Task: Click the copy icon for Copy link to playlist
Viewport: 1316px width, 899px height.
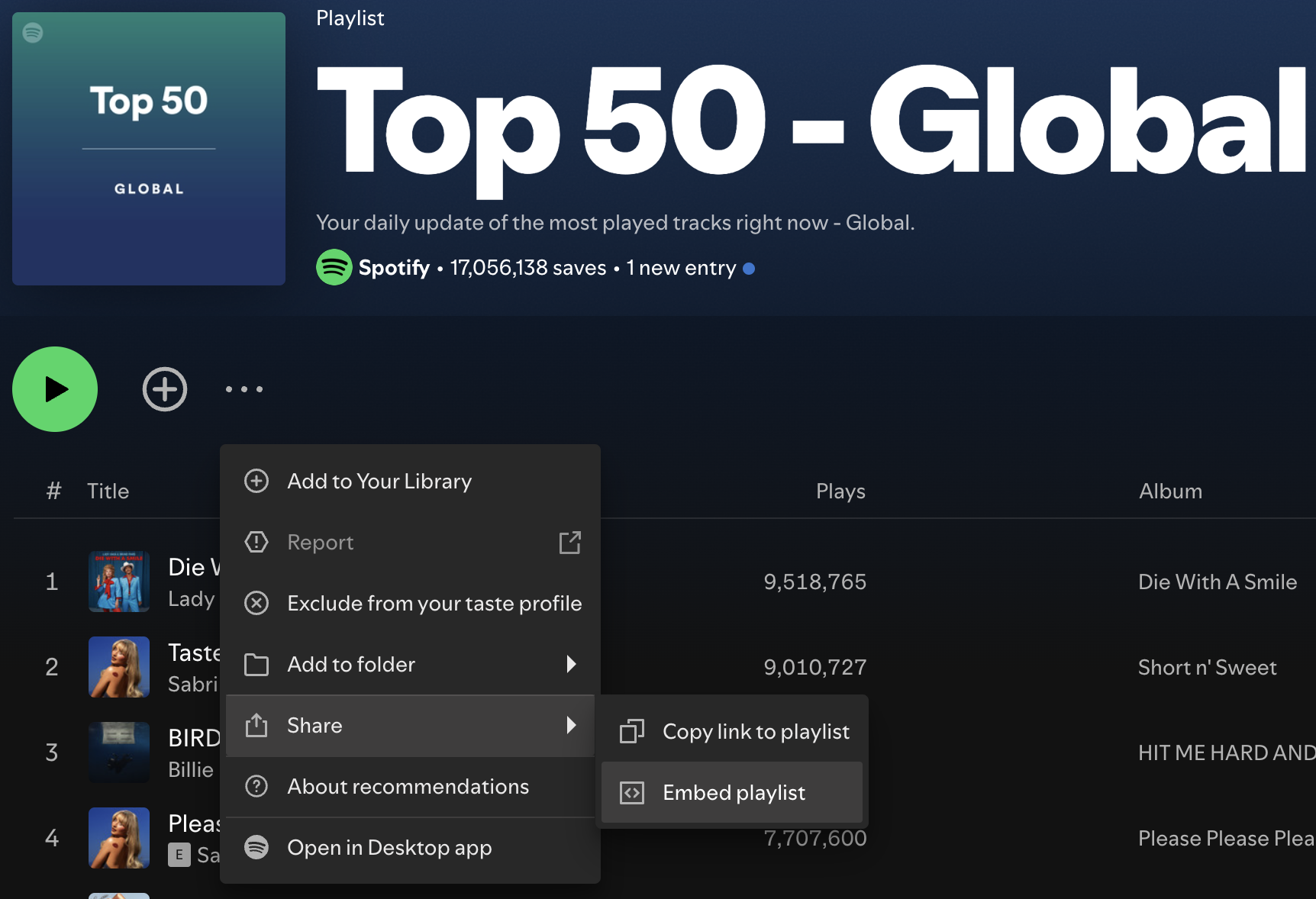Action: tap(632, 732)
